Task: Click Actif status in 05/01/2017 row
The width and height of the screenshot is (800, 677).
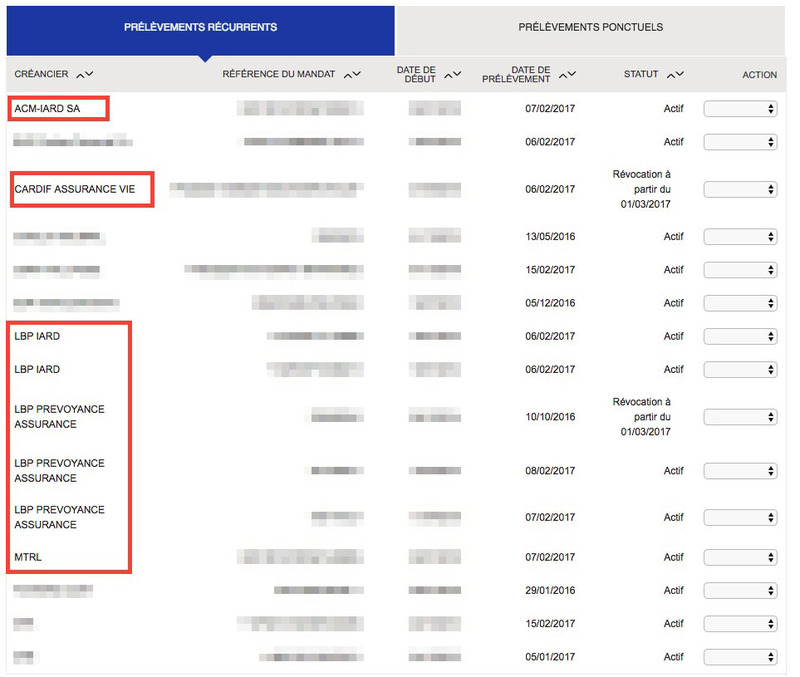Action: [673, 657]
